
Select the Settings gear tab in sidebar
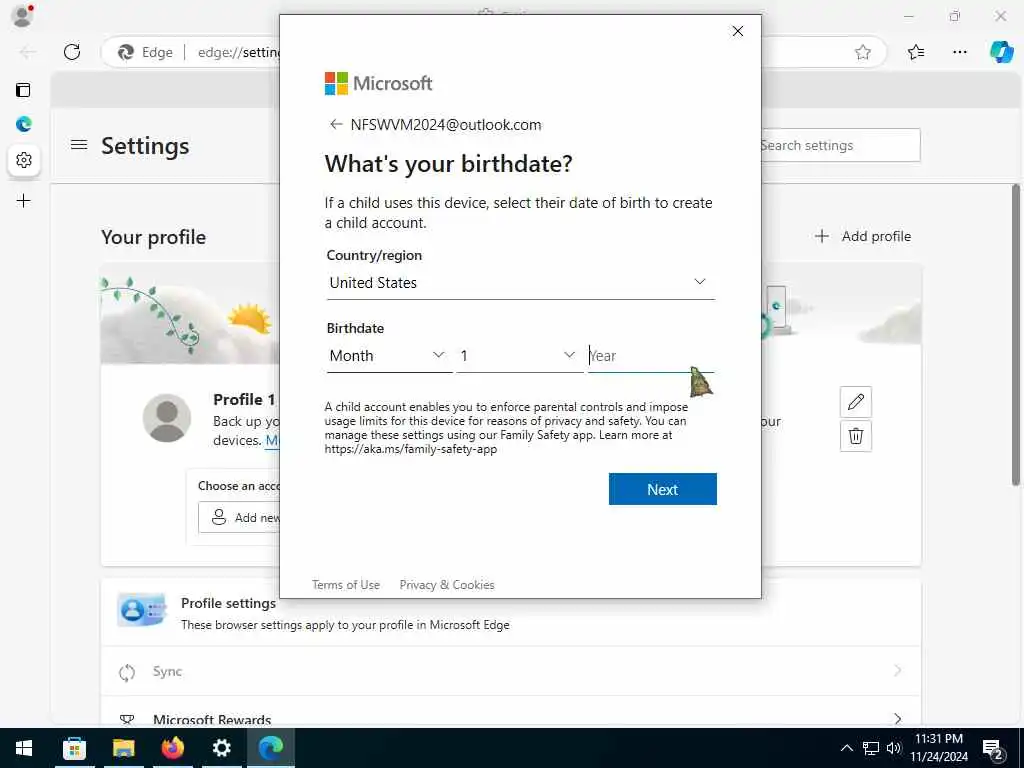(24, 159)
